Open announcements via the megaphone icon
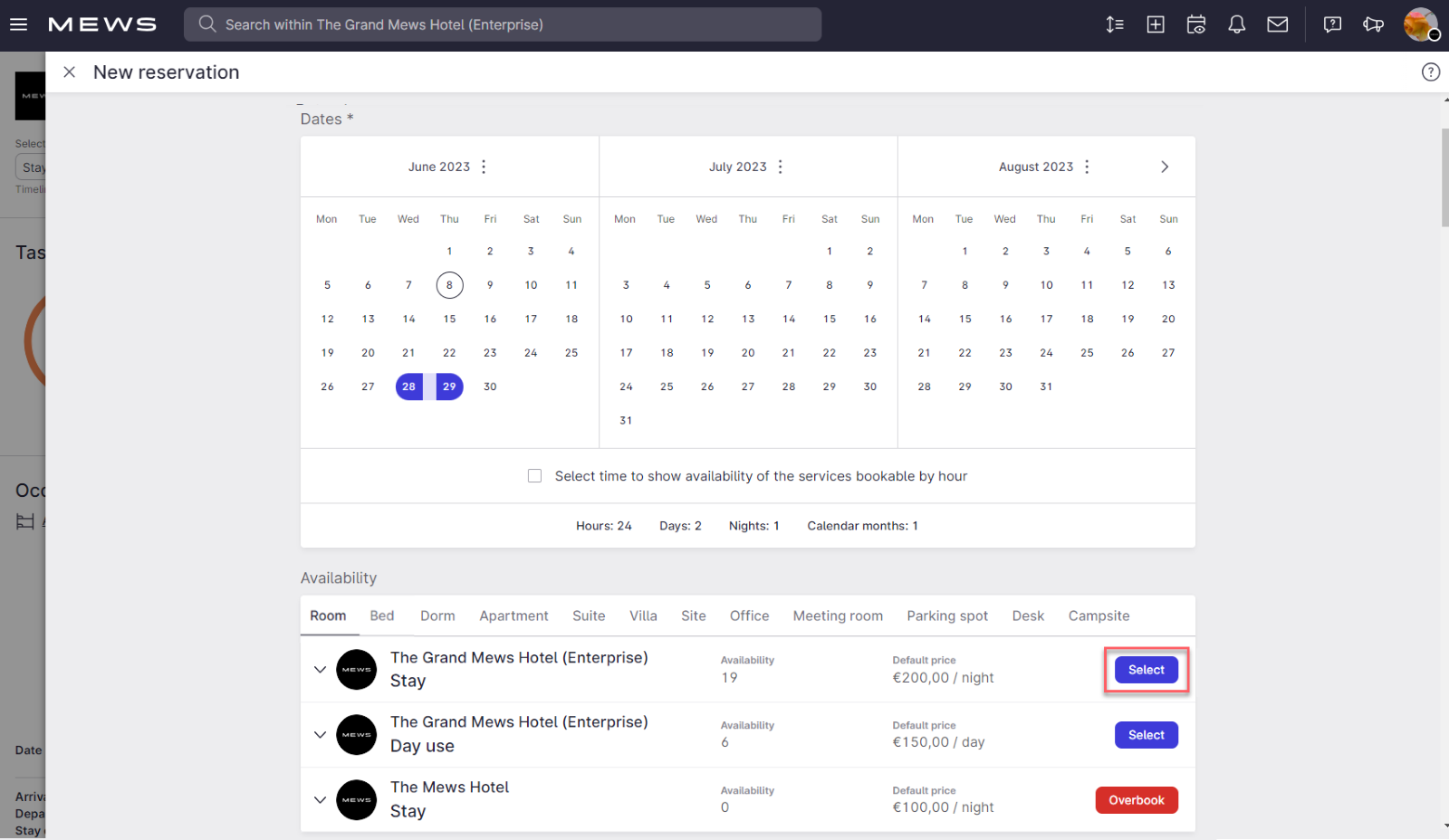The width and height of the screenshot is (1449, 840). point(1373,24)
